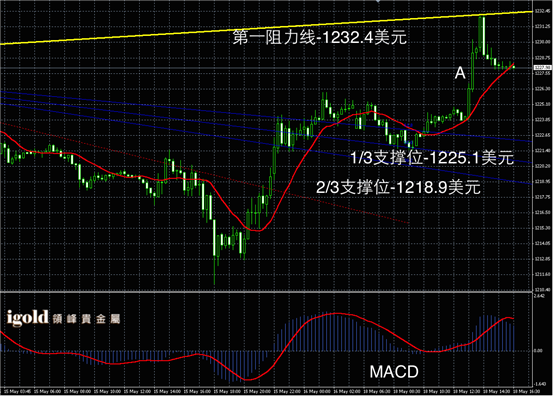553x396 pixels.
Task: Click the 1210.40 price at axis bottom
Action: (x=542, y=290)
